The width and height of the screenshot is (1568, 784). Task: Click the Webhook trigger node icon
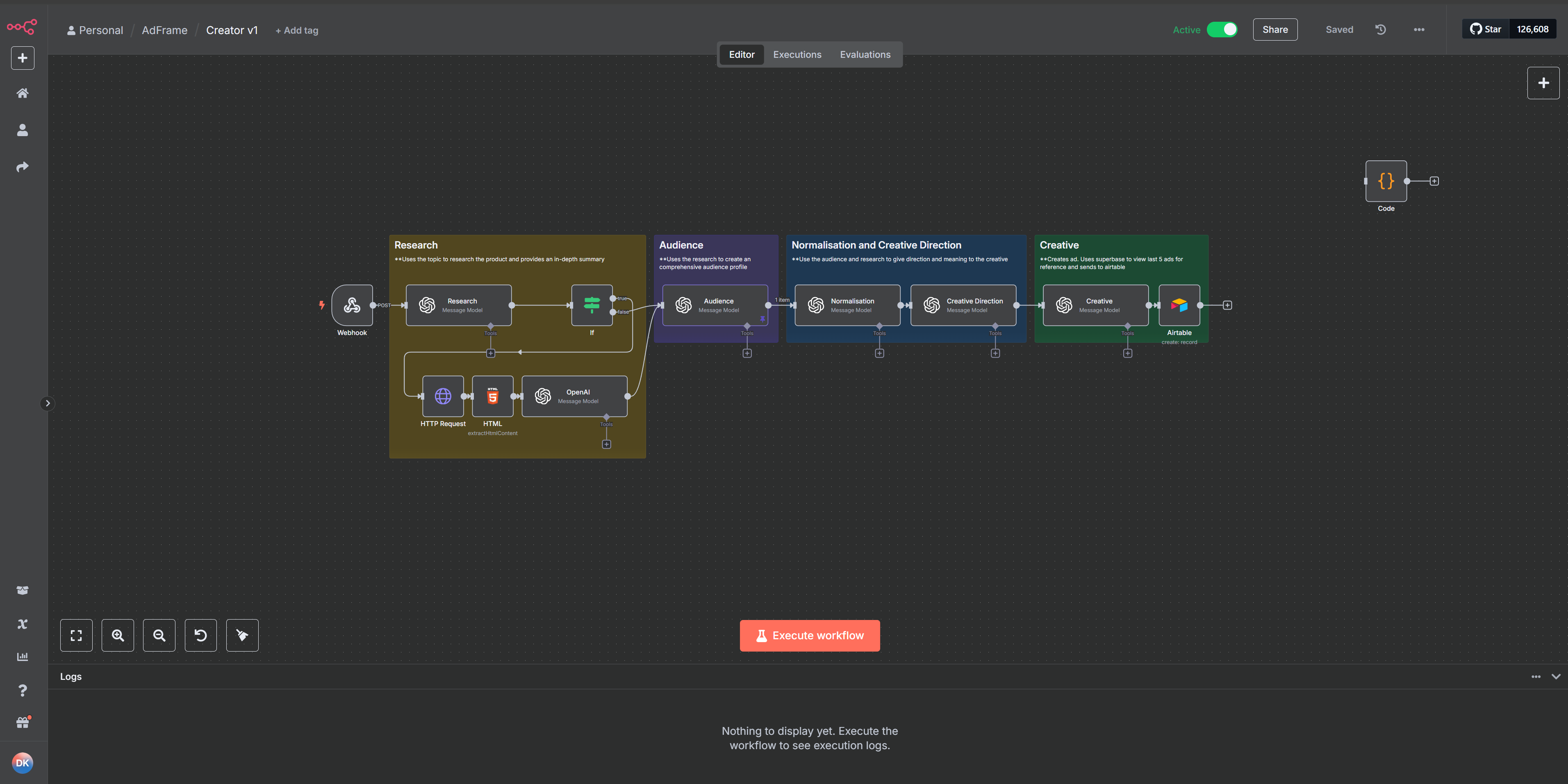(352, 305)
